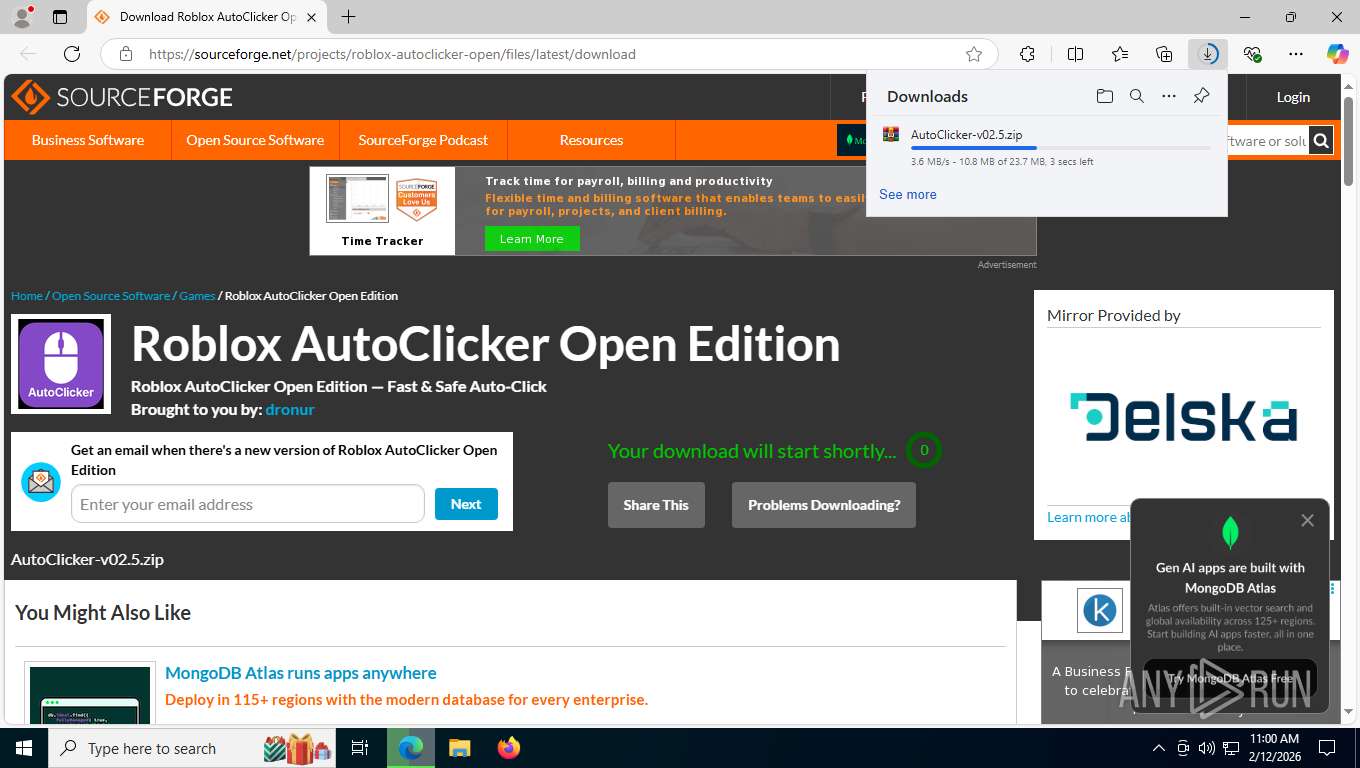This screenshot has height=768, width=1360.
Task: Open the notification center icon
Action: (1327, 748)
